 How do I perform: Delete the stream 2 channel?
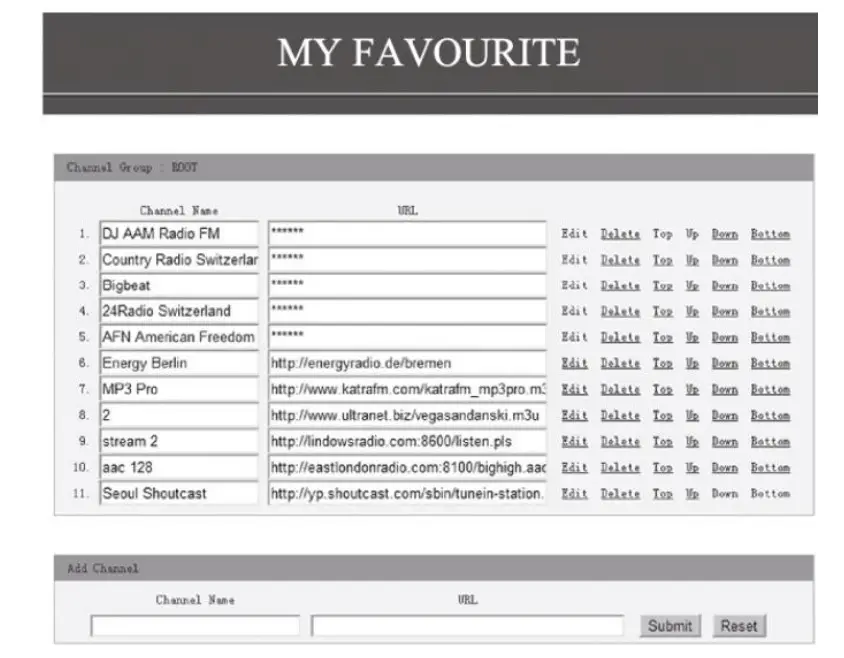pyautogui.click(x=620, y=442)
